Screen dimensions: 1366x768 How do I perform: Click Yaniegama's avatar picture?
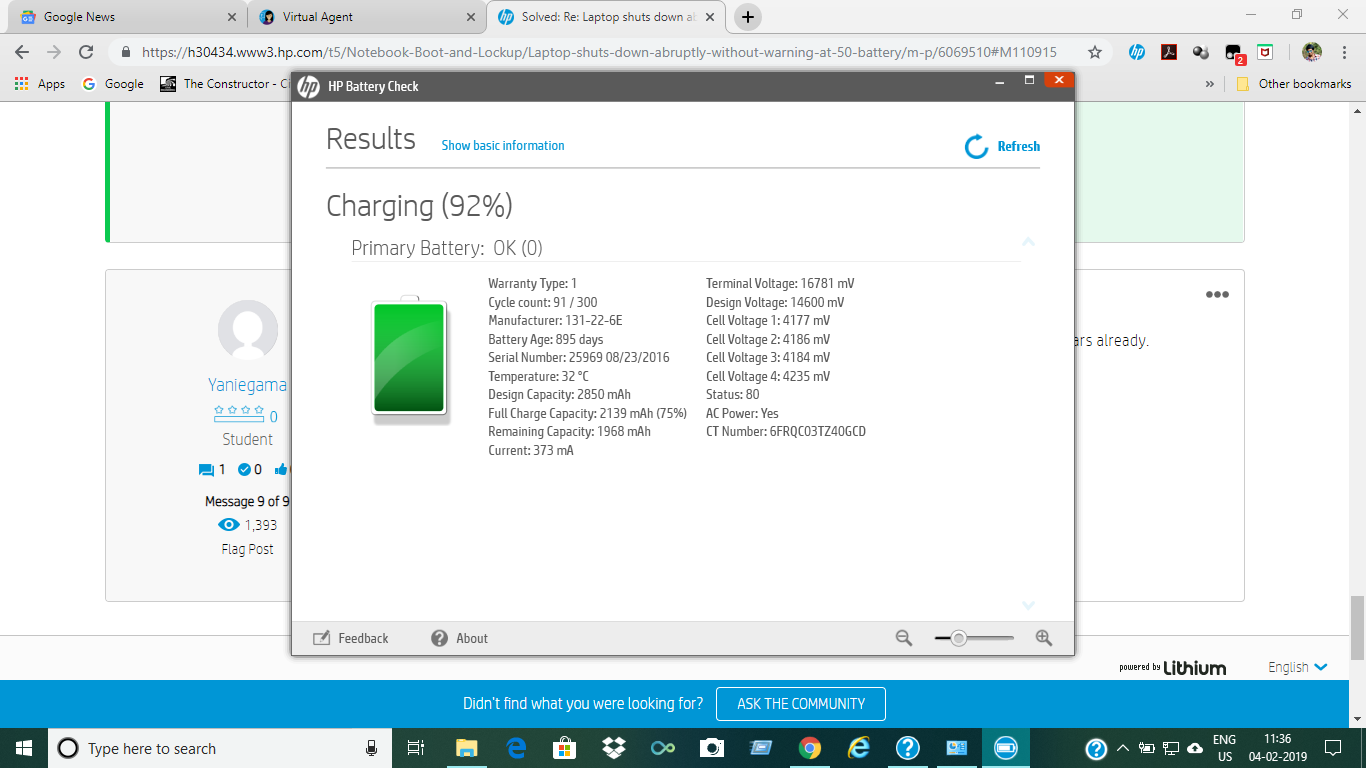(247, 329)
